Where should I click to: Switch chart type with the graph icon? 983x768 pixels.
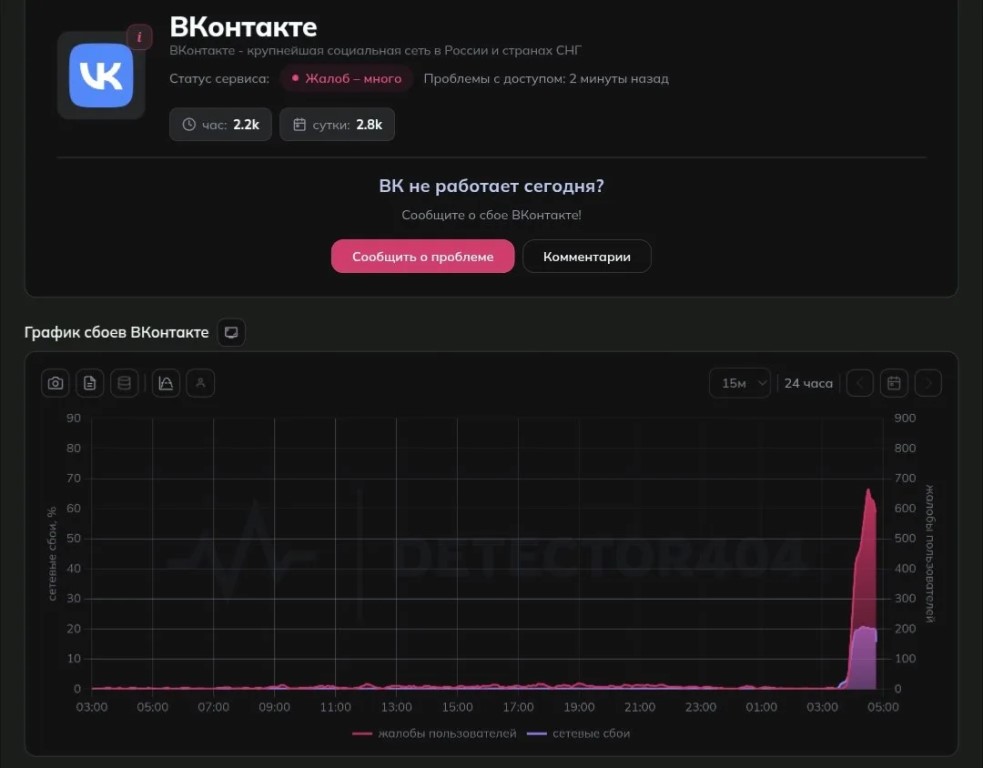pos(166,383)
